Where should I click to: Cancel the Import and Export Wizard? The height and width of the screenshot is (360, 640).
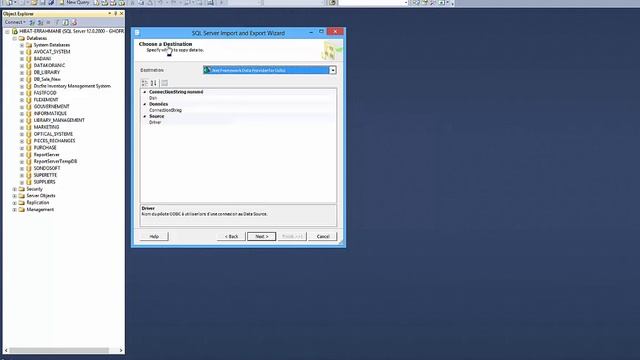click(x=323, y=236)
